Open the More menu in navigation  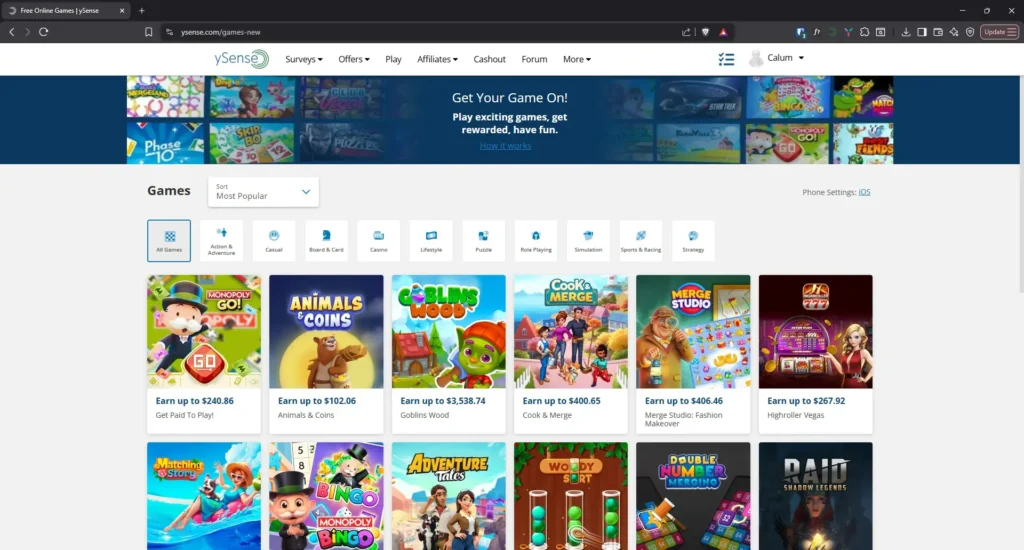tap(576, 59)
